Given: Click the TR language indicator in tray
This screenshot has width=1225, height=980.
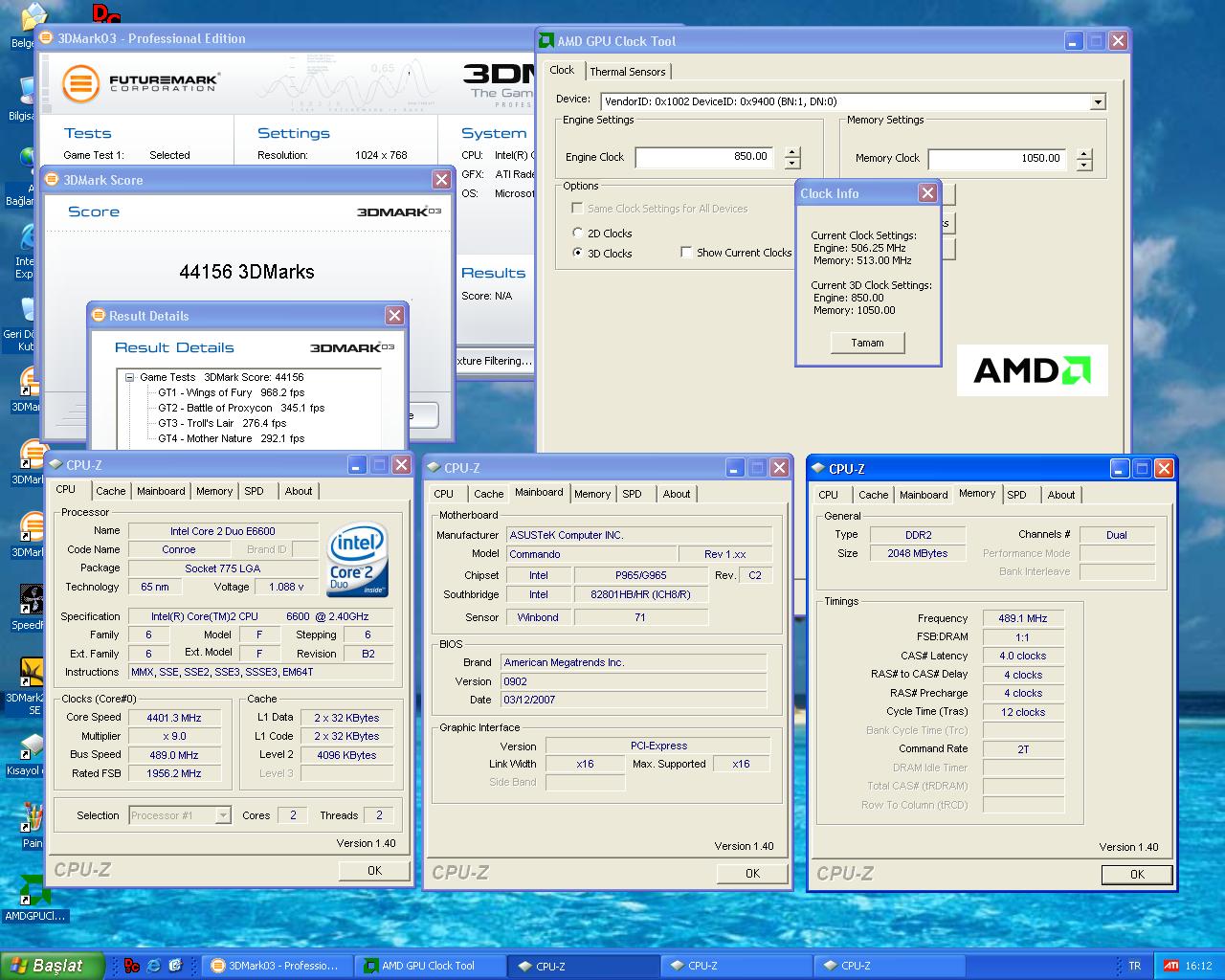Looking at the screenshot, I should [1135, 966].
